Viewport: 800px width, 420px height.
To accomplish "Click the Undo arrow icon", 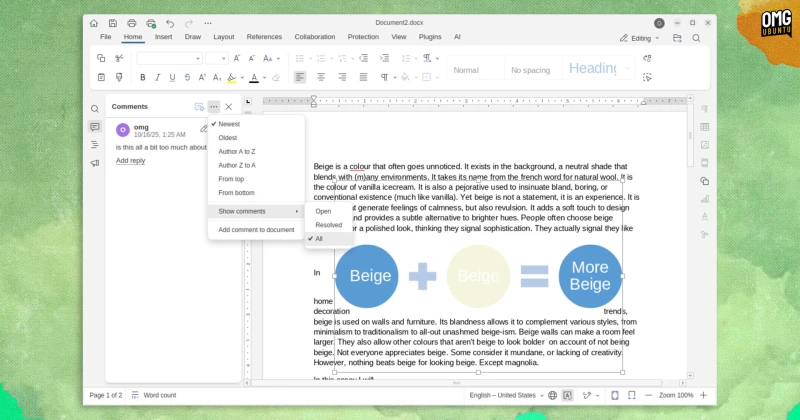I will (x=170, y=23).
